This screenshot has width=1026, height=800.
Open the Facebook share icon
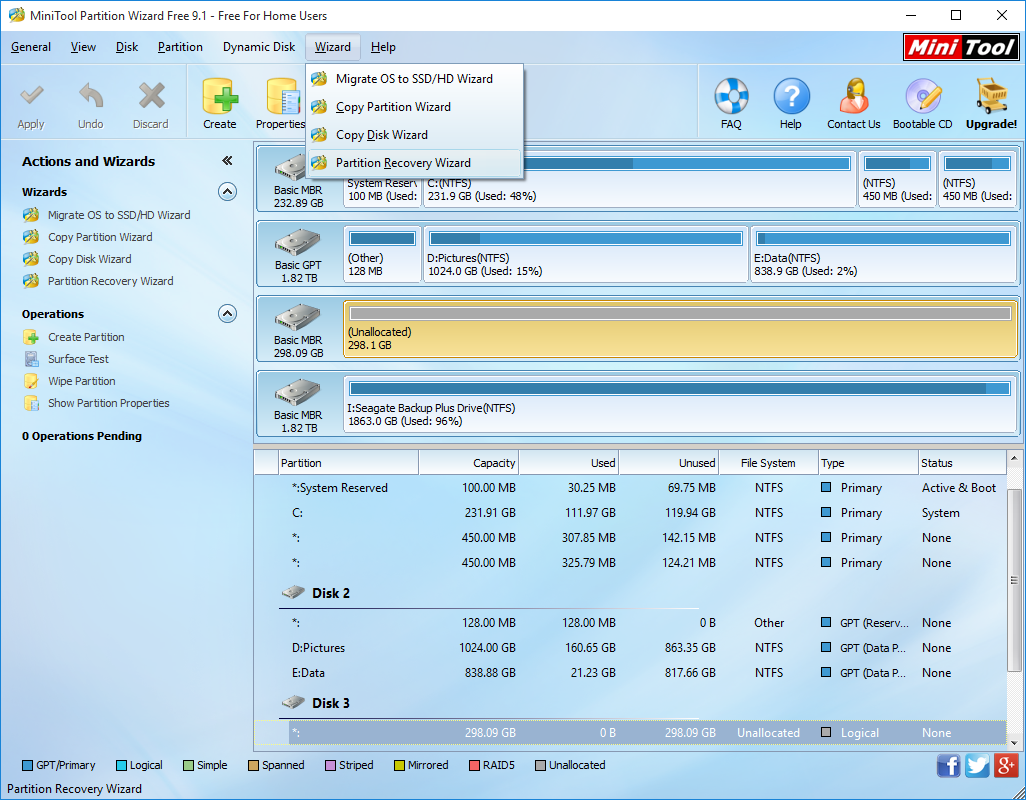[x=949, y=765]
